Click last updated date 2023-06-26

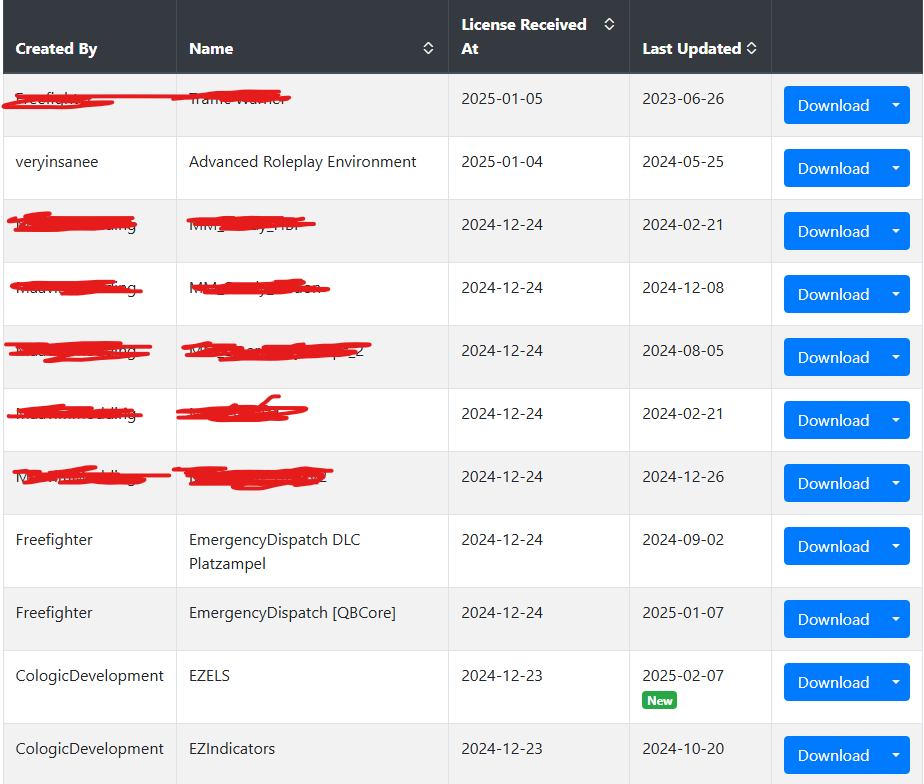[682, 98]
